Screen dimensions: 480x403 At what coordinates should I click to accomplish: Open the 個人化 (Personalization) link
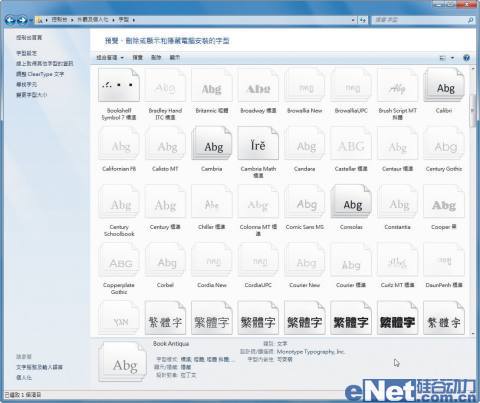pyautogui.click(x=24, y=377)
